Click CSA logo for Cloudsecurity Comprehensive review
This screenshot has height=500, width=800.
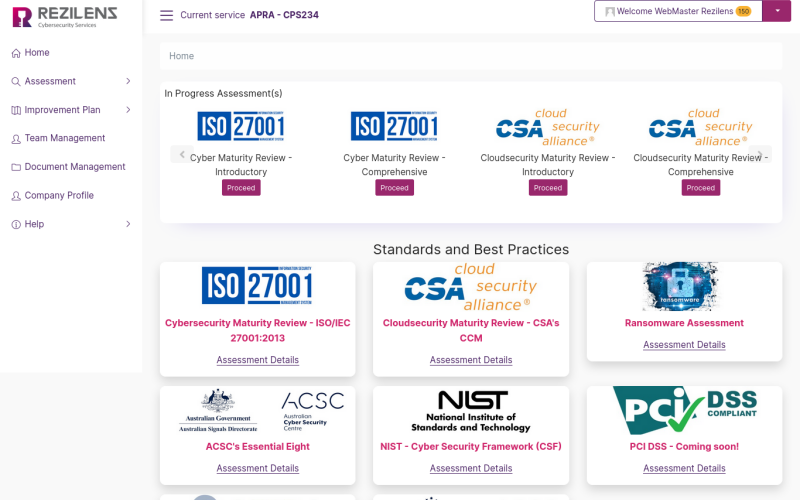coord(701,127)
